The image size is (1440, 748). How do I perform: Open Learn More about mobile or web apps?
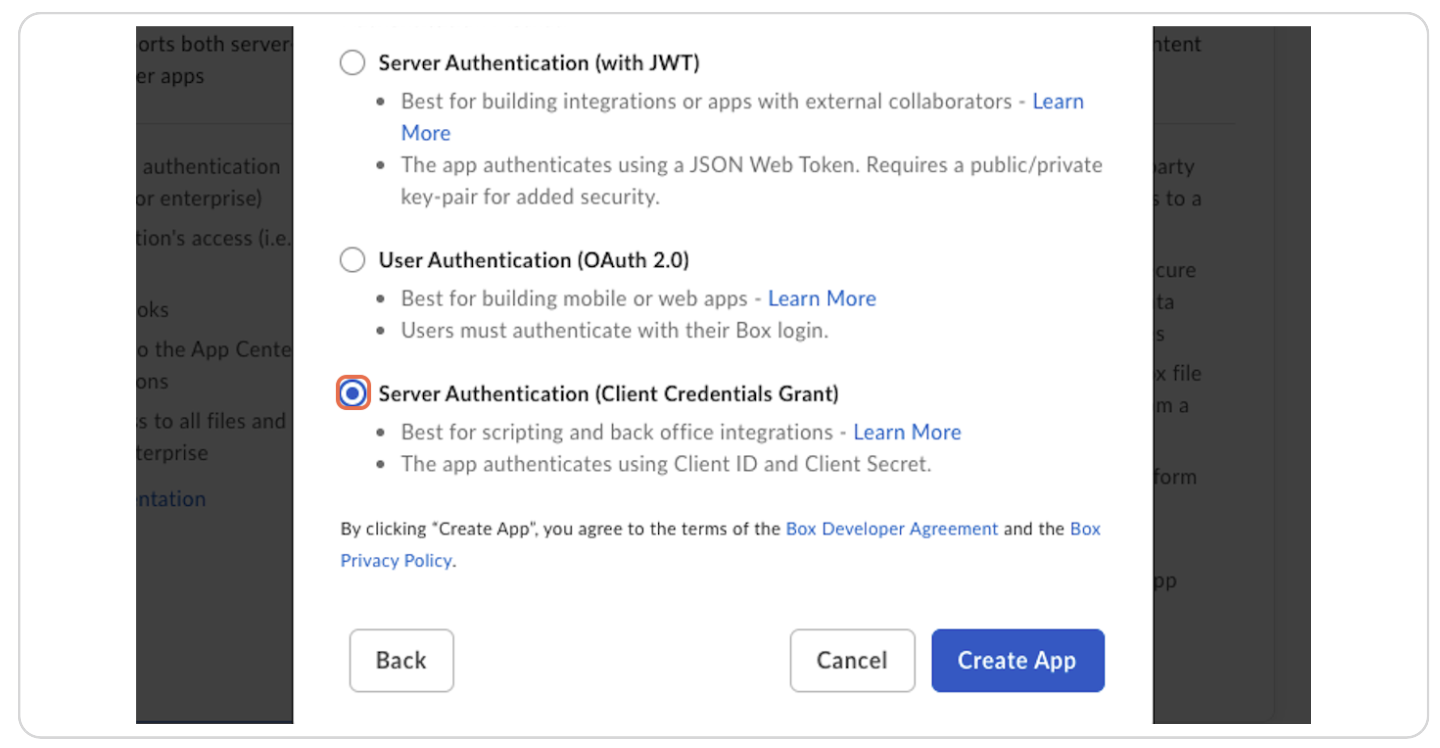point(822,298)
